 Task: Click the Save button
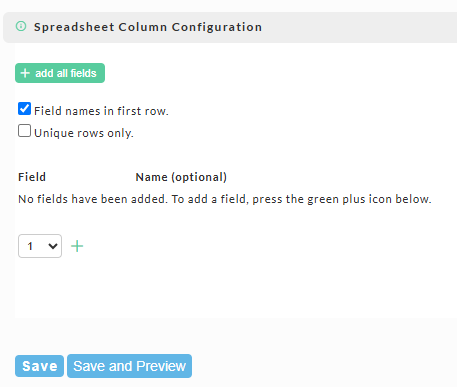(x=39, y=366)
